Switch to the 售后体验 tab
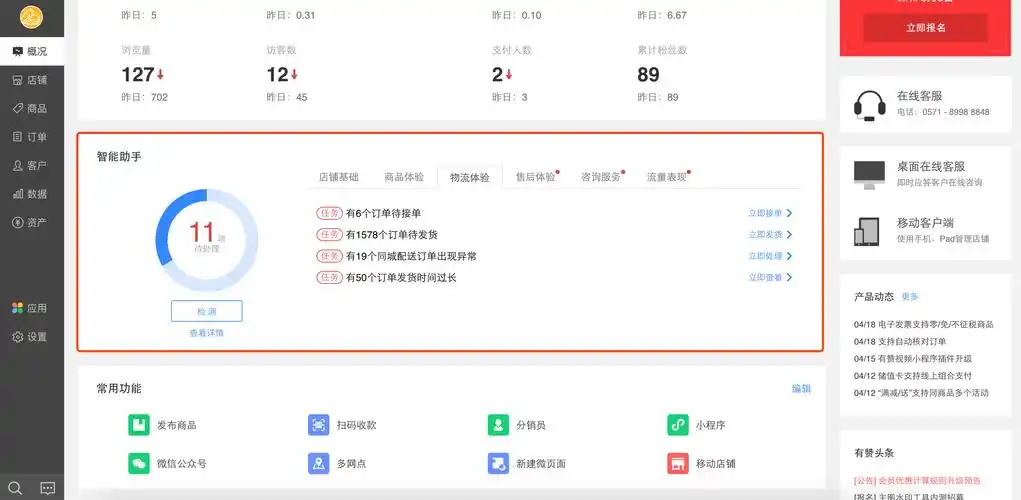Image resolution: width=1021 pixels, height=500 pixels. point(536,176)
